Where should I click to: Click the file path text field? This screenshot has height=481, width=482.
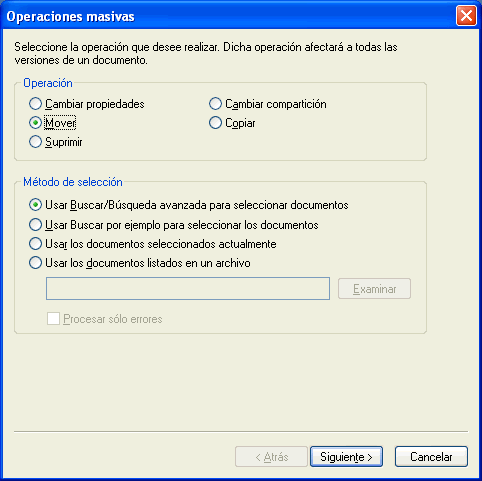pyautogui.click(x=188, y=288)
